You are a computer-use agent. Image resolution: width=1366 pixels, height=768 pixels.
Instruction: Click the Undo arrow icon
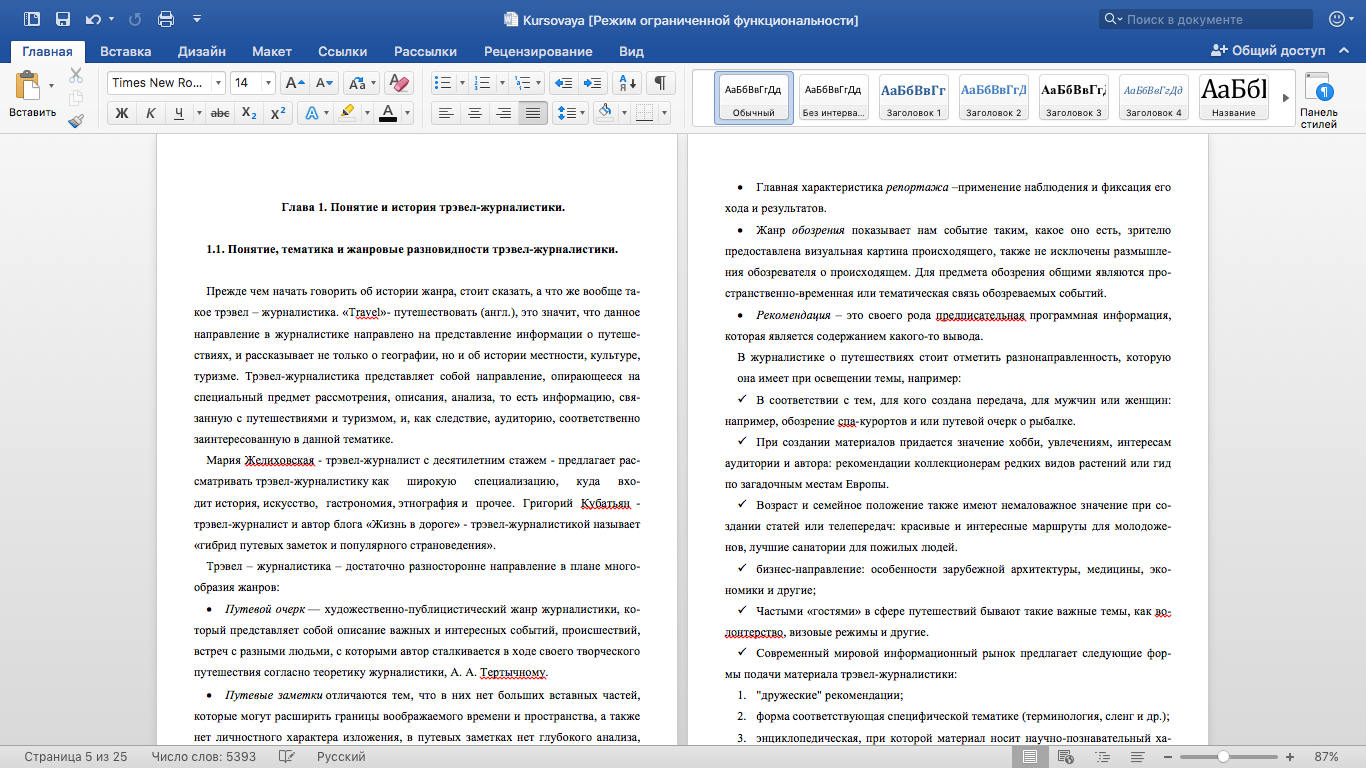[x=95, y=19]
